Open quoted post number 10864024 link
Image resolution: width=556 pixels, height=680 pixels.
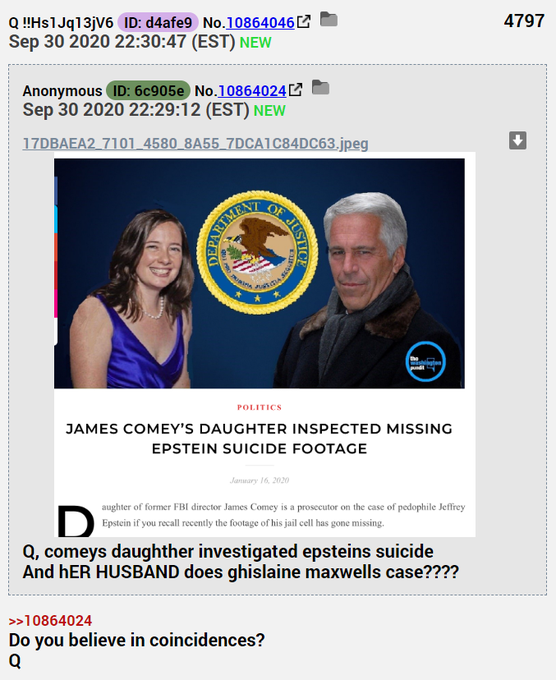tap(252, 91)
